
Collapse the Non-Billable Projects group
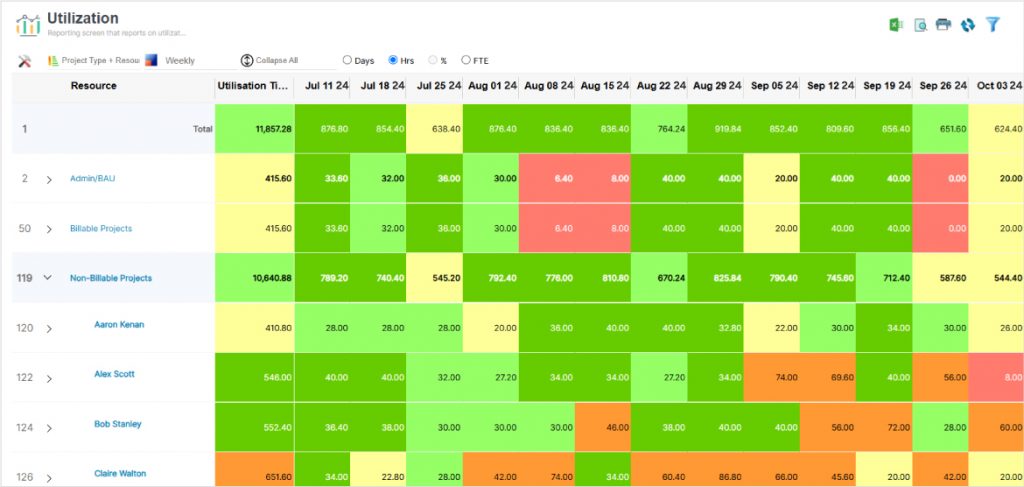coord(48,278)
